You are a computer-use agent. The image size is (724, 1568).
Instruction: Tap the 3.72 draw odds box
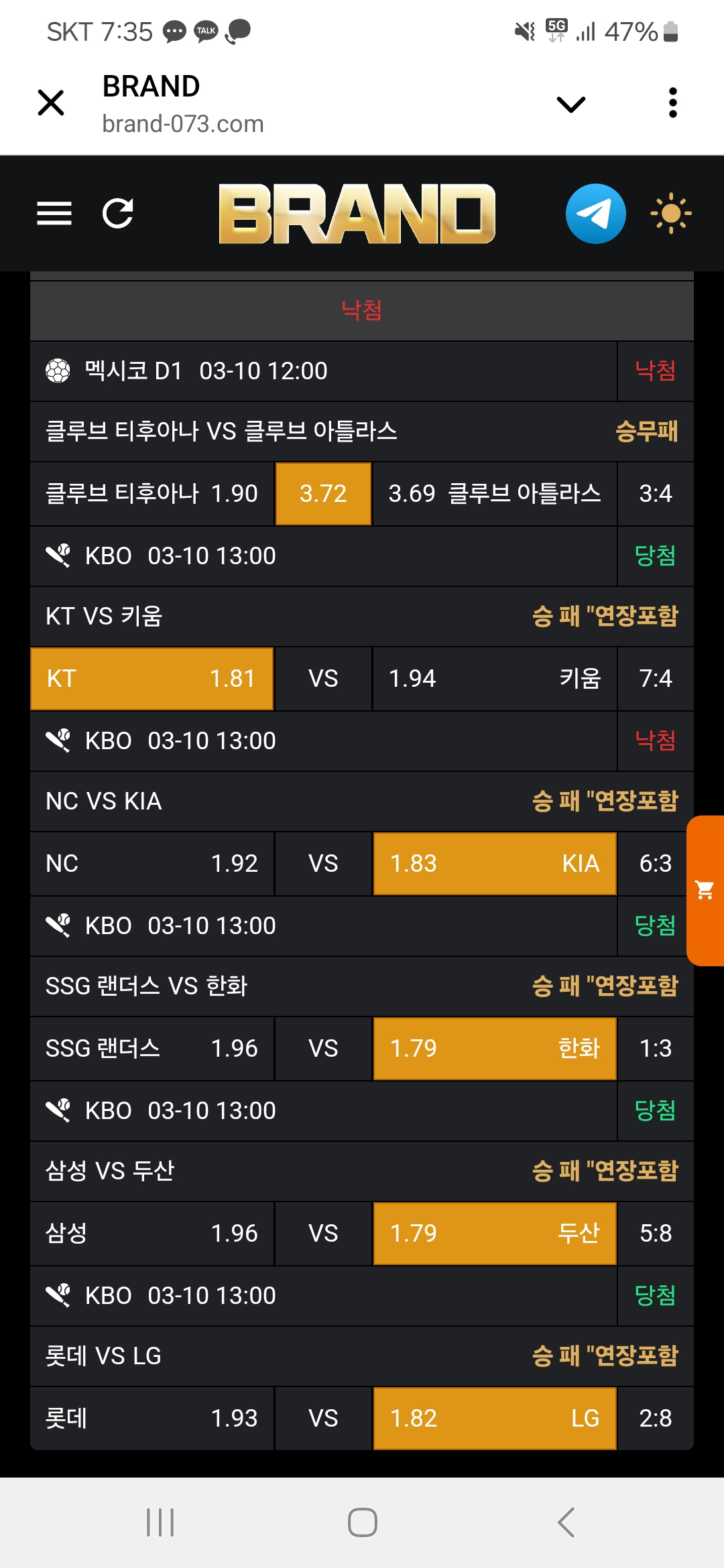(323, 494)
